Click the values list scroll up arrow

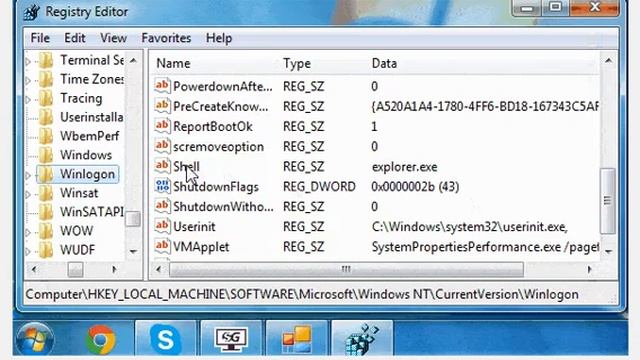coord(608,61)
